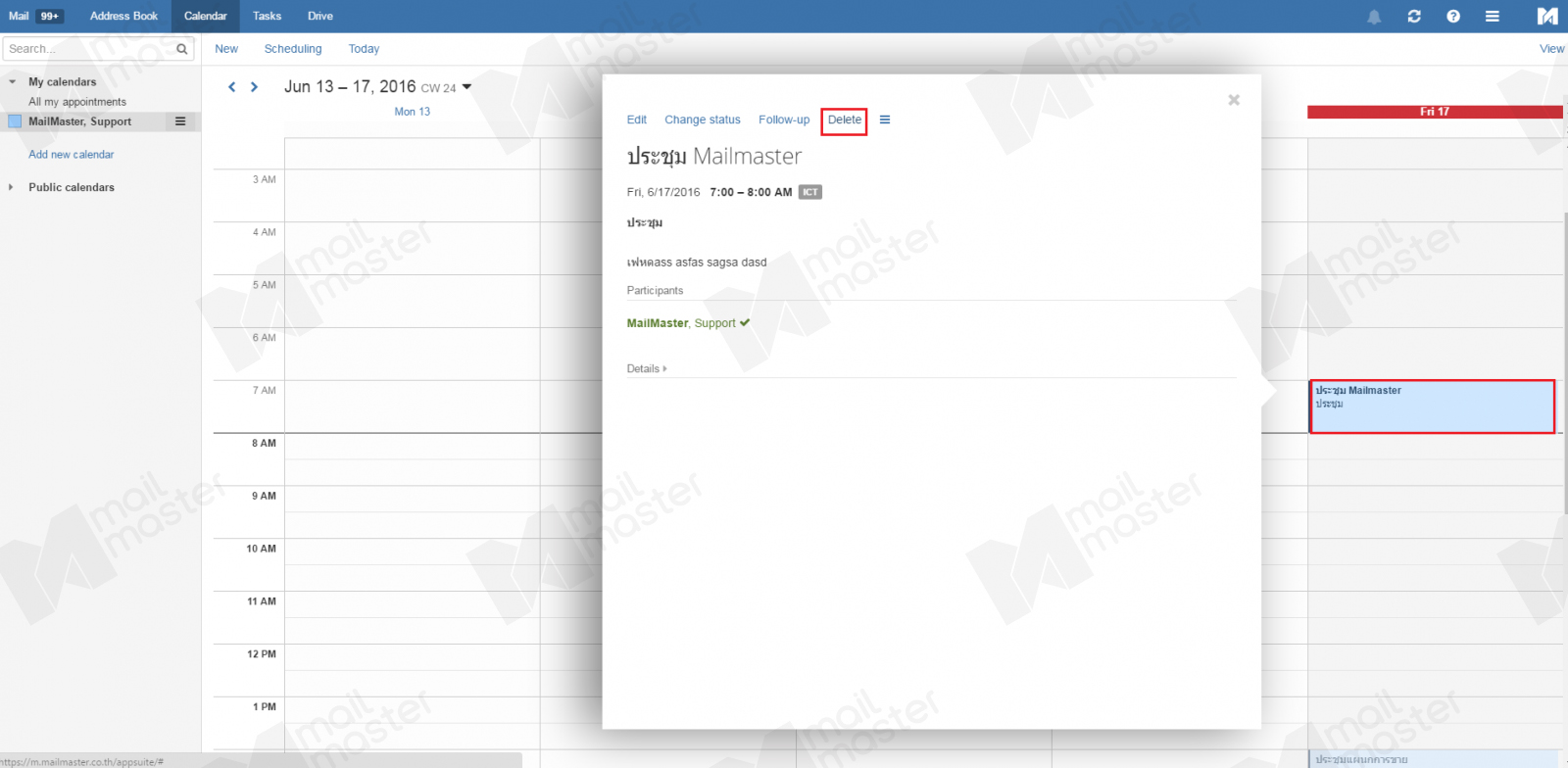This screenshot has height=768, width=1568.
Task: Click the Fri 17 day header
Action: [x=1435, y=112]
